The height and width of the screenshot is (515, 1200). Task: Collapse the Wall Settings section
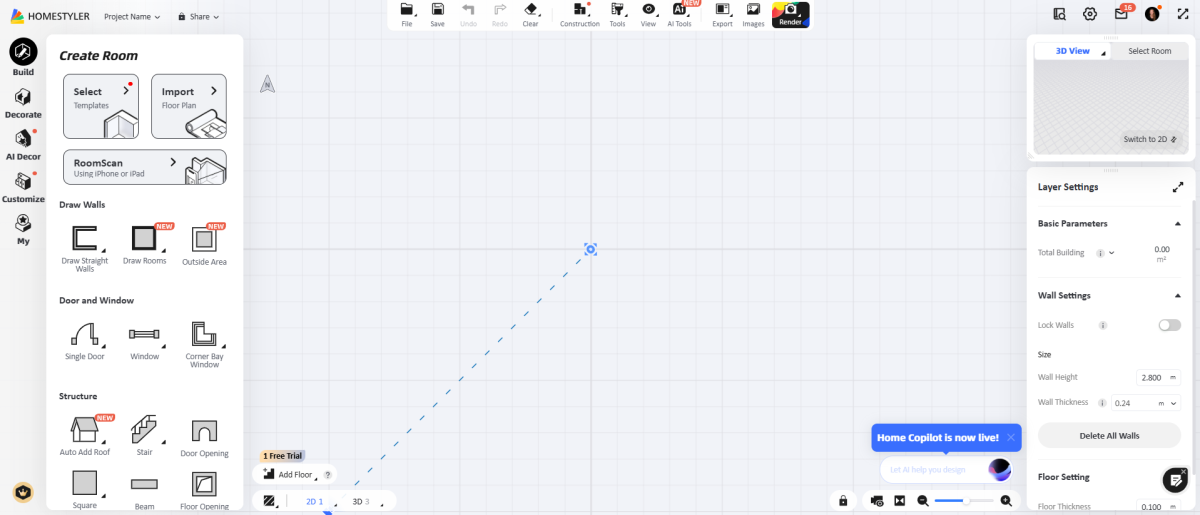click(1178, 296)
